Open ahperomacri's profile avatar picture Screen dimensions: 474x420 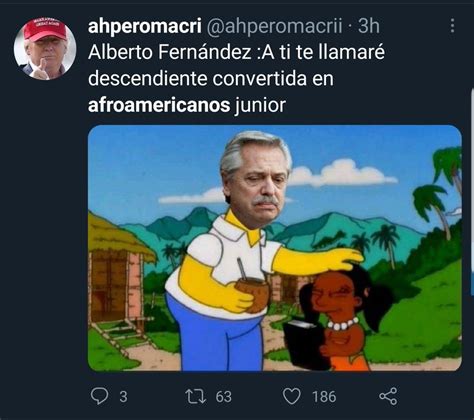pyautogui.click(x=45, y=49)
